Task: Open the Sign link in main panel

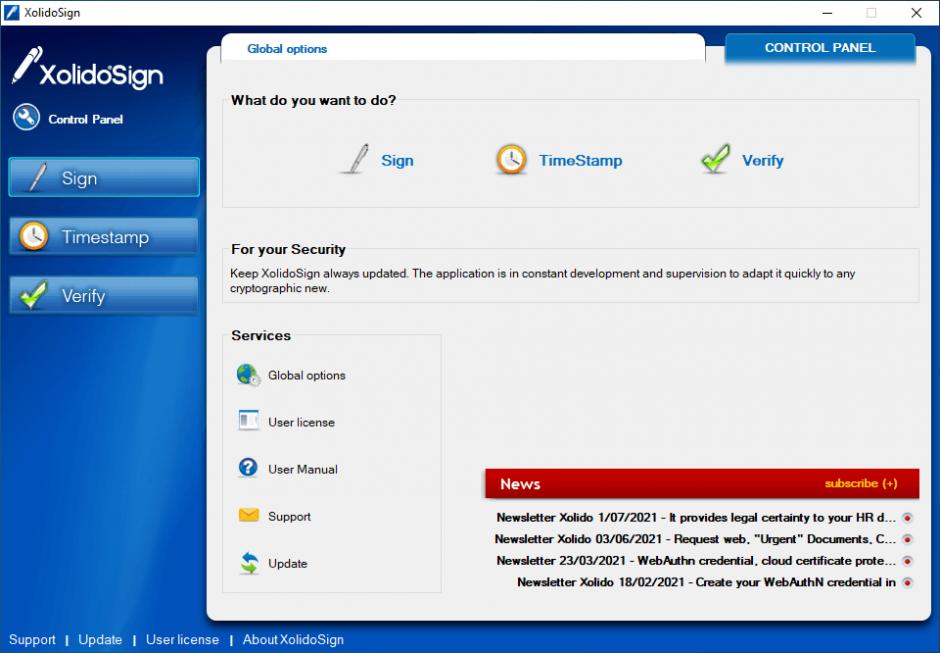Action: point(397,161)
